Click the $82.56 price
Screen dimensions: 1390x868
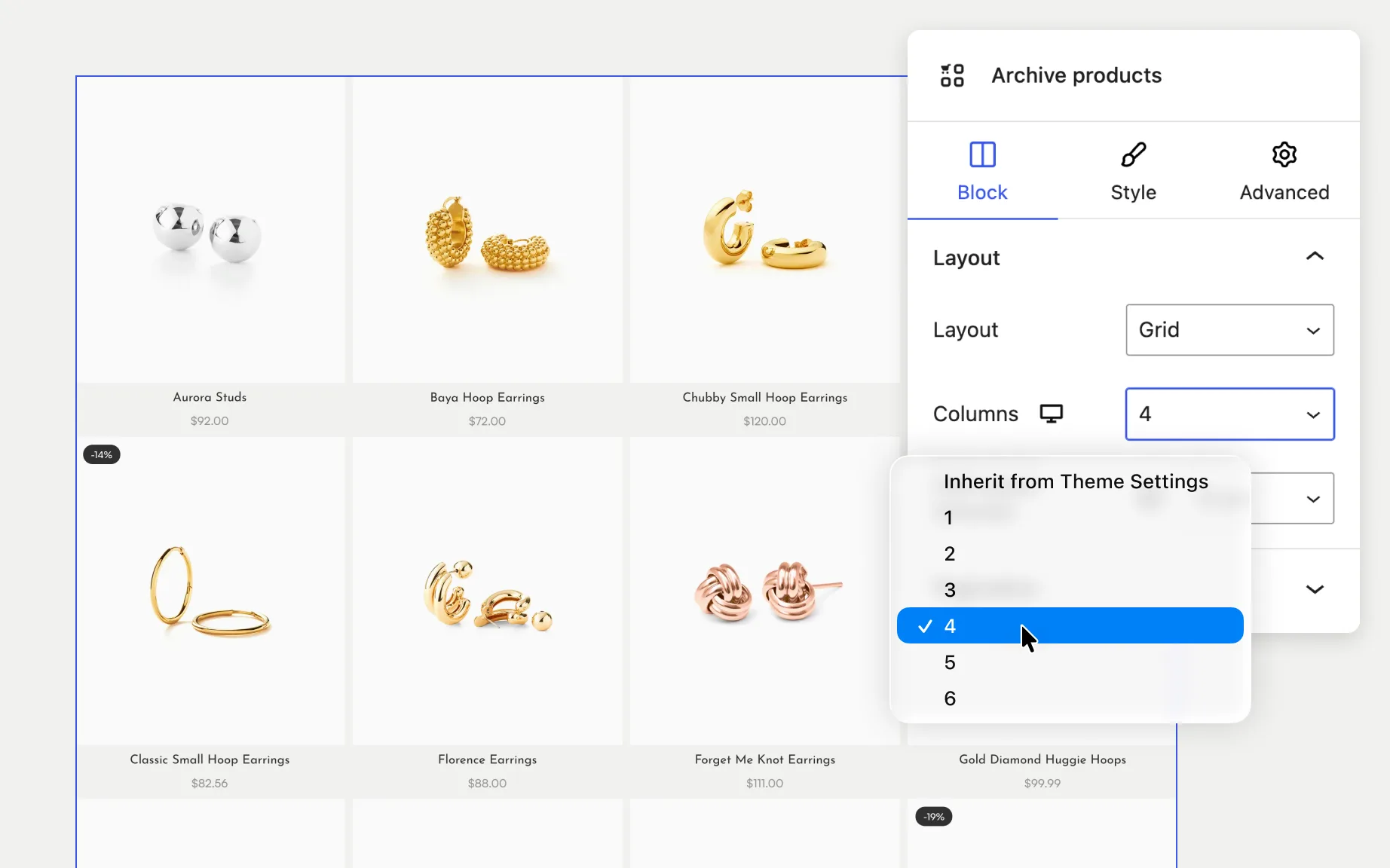coord(210,784)
